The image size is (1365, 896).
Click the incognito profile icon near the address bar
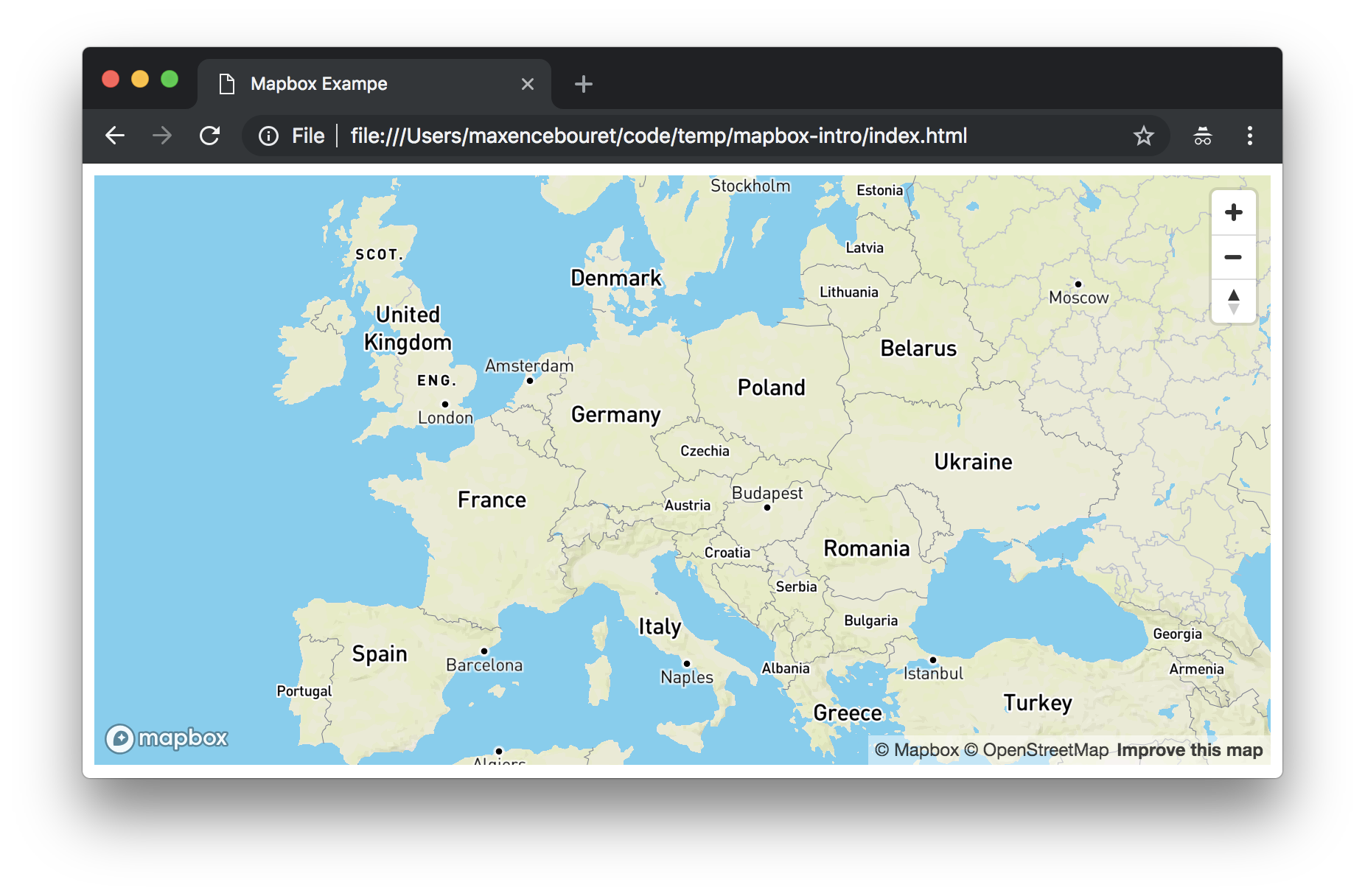pos(1201,136)
